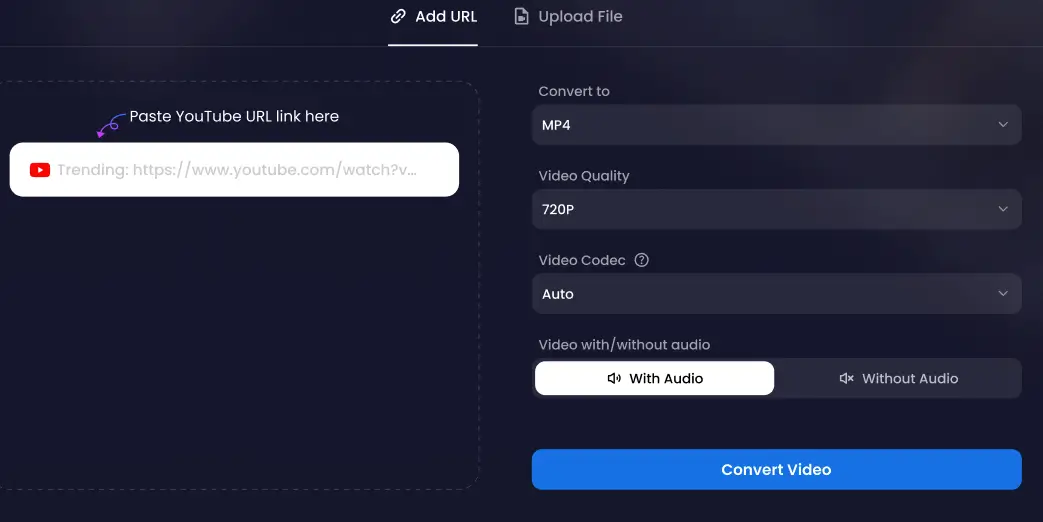
Task: Click the chevron arrow on Convert to field
Action: pos(1003,125)
